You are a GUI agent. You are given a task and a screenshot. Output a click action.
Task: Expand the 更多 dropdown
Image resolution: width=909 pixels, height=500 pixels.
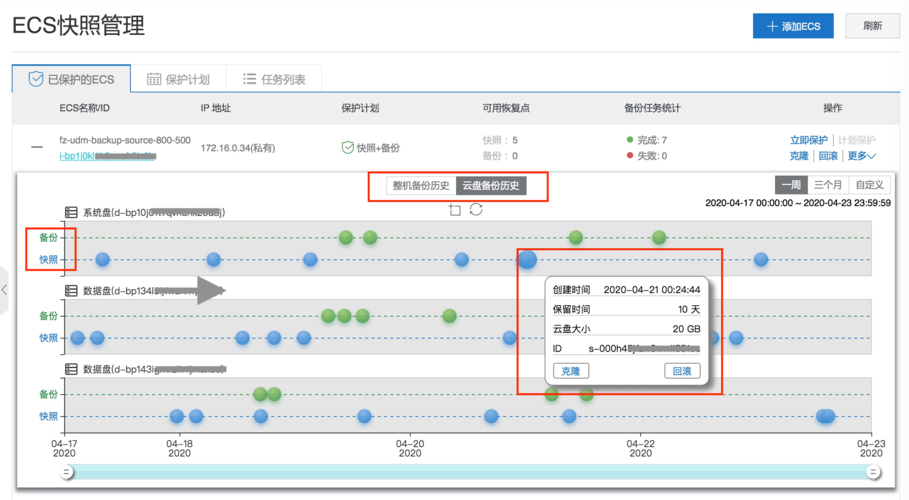[x=861, y=155]
